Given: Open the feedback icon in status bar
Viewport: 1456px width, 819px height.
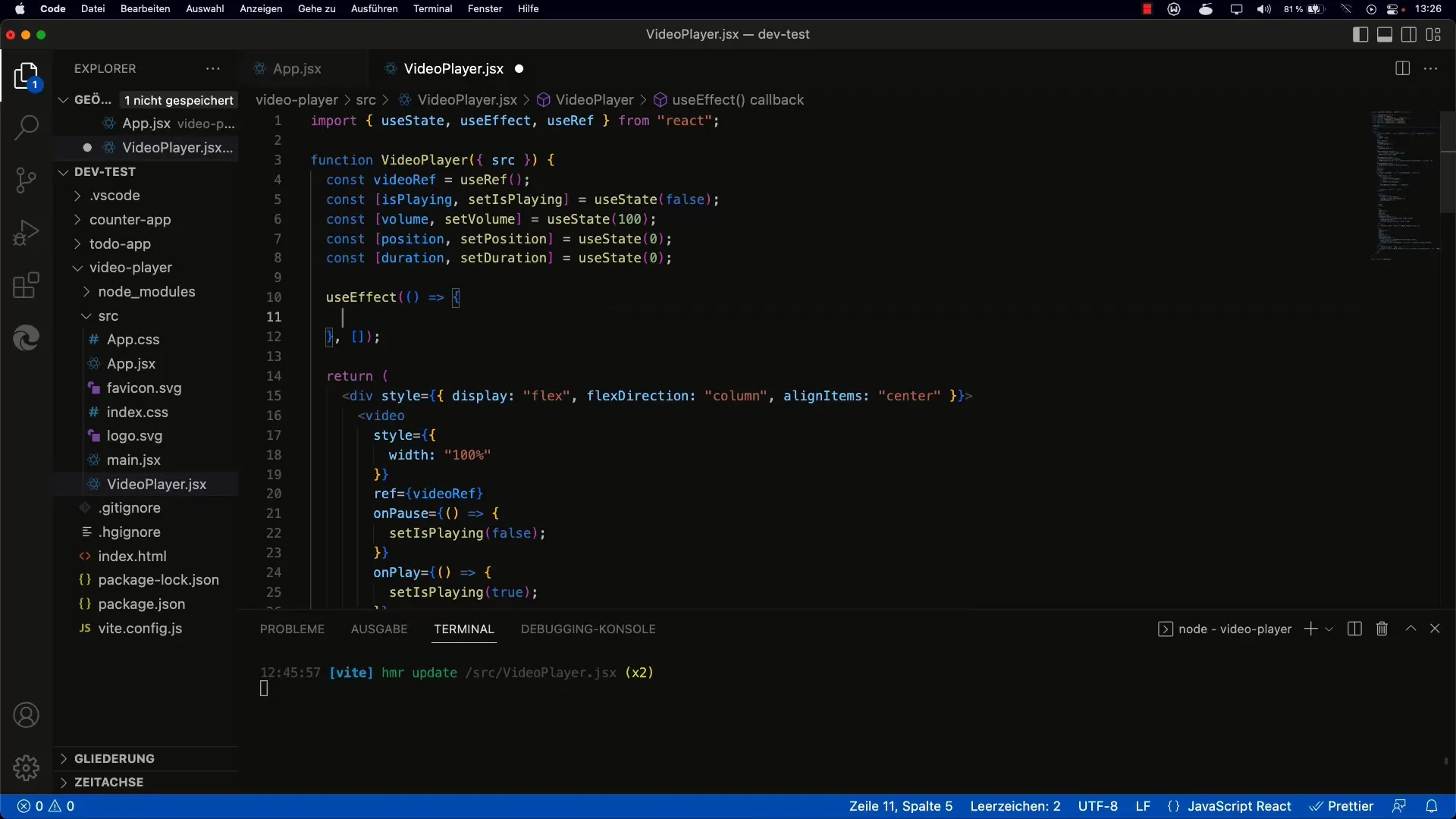Looking at the screenshot, I should click(1399, 806).
